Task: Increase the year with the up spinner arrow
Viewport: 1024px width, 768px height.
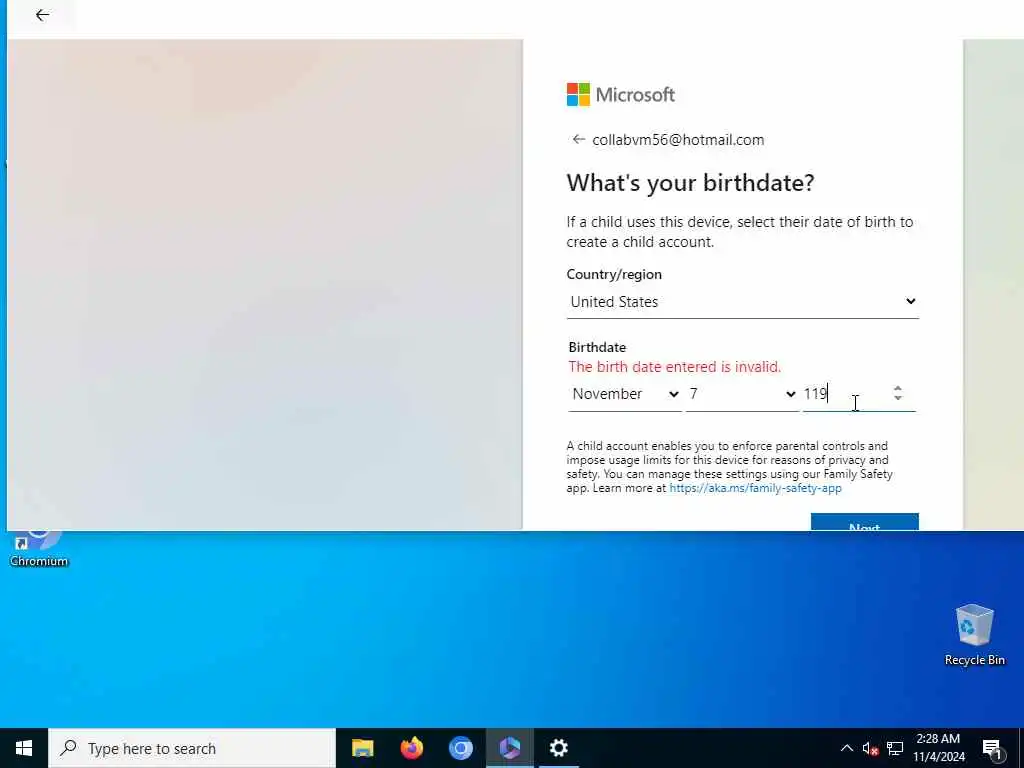Action: [x=898, y=388]
